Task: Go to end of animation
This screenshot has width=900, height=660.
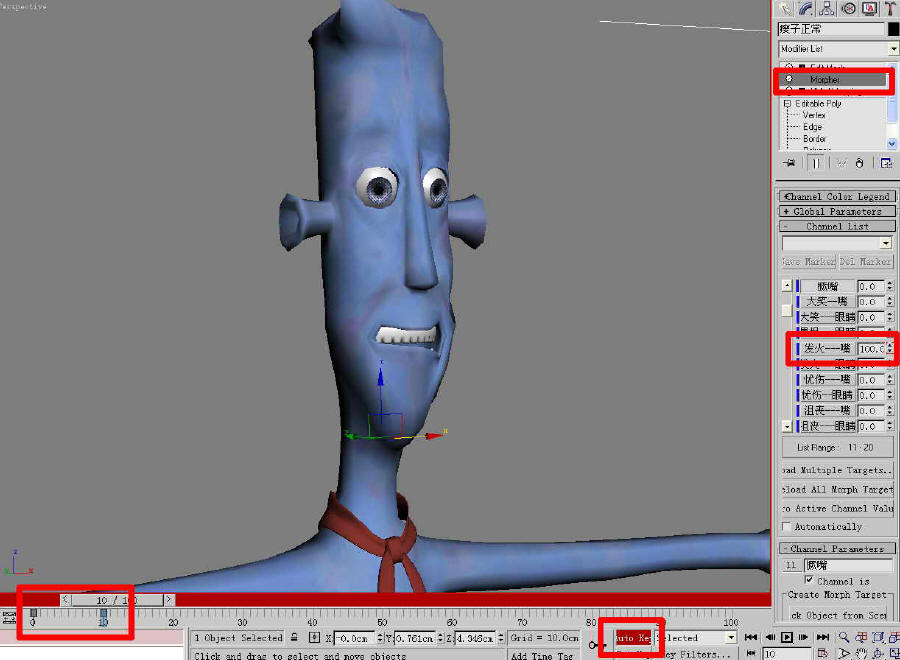Action: click(823, 637)
